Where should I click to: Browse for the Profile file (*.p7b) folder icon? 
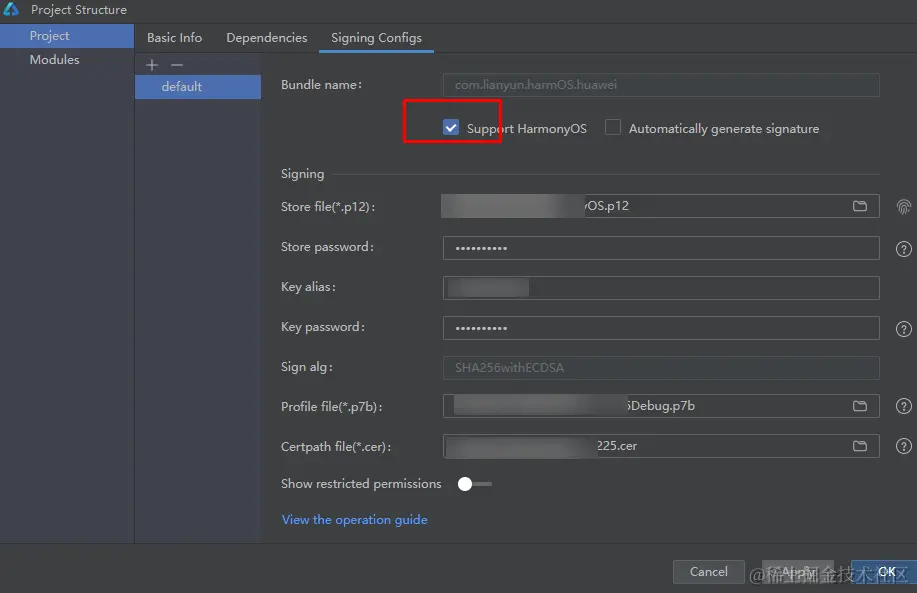tap(859, 406)
